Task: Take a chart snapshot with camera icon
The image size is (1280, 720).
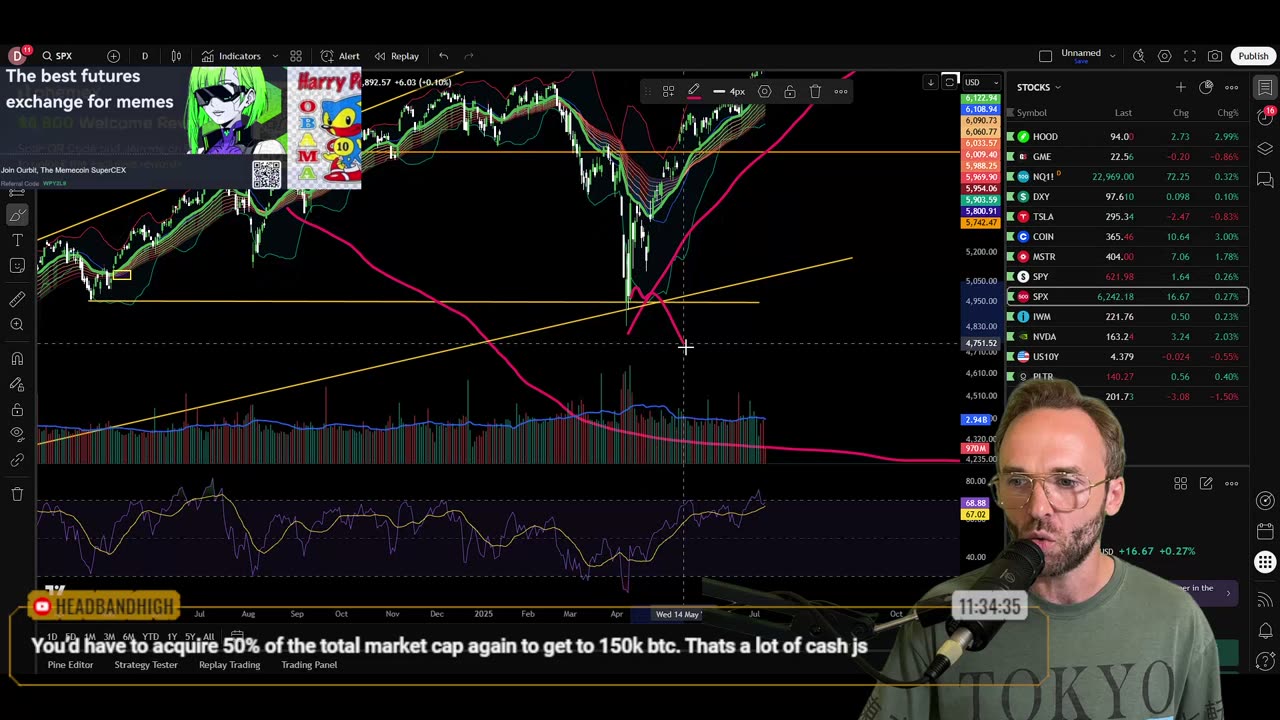Action: pyautogui.click(x=1215, y=56)
